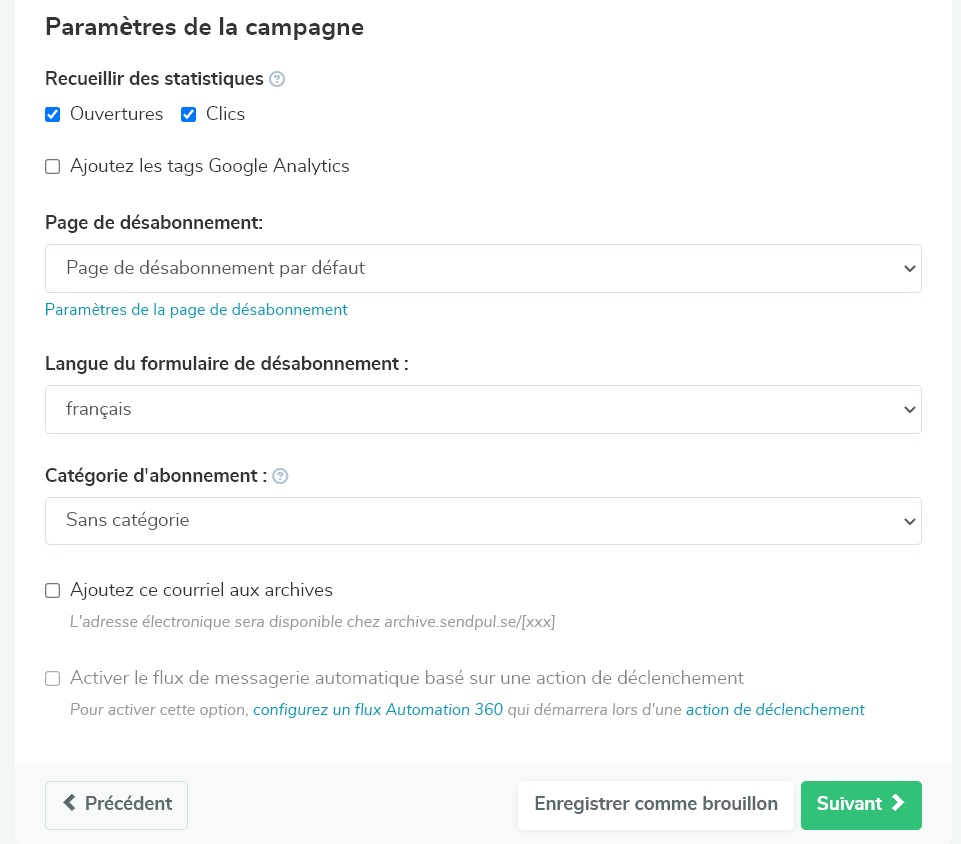Click right chevron icon on Suivant
The height and width of the screenshot is (844, 961).
point(897,803)
